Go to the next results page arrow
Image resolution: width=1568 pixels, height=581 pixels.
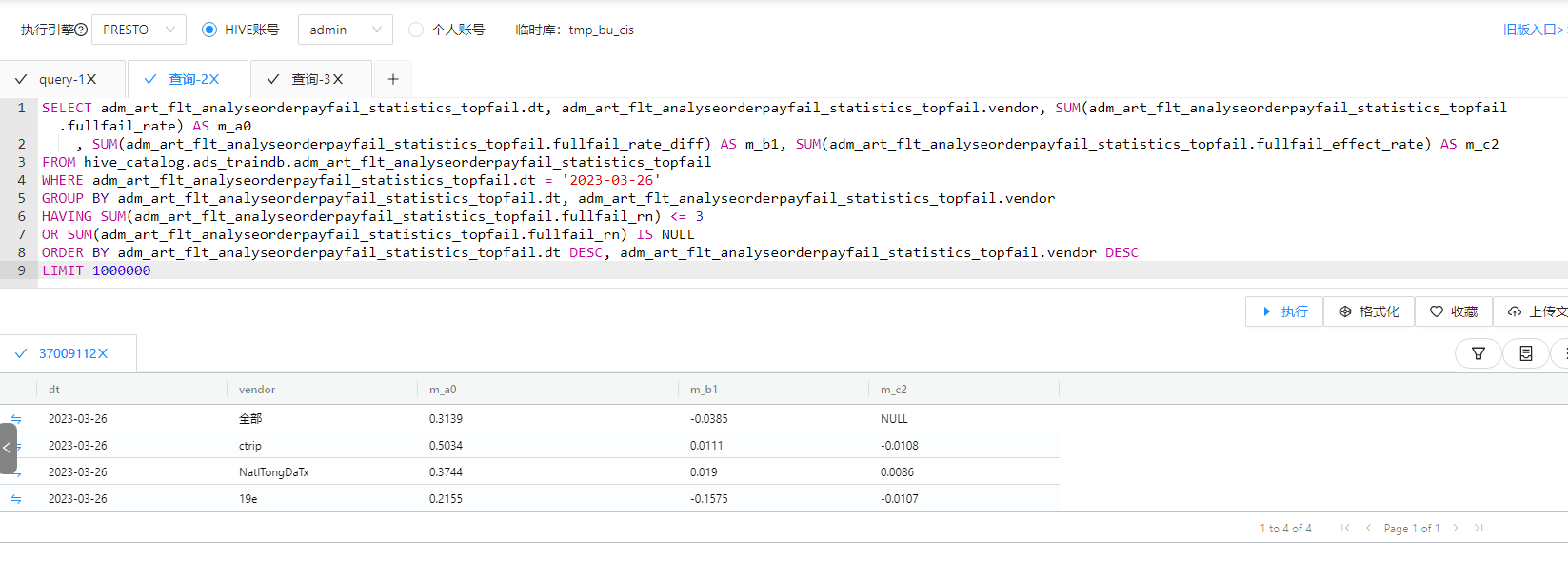click(1455, 528)
